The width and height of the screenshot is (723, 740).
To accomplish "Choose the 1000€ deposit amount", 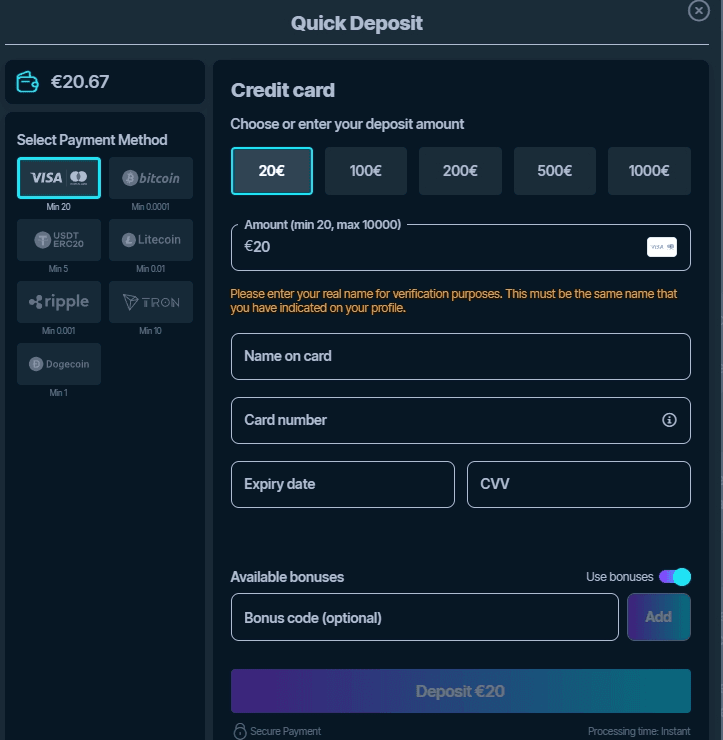I will pyautogui.click(x=649, y=171).
